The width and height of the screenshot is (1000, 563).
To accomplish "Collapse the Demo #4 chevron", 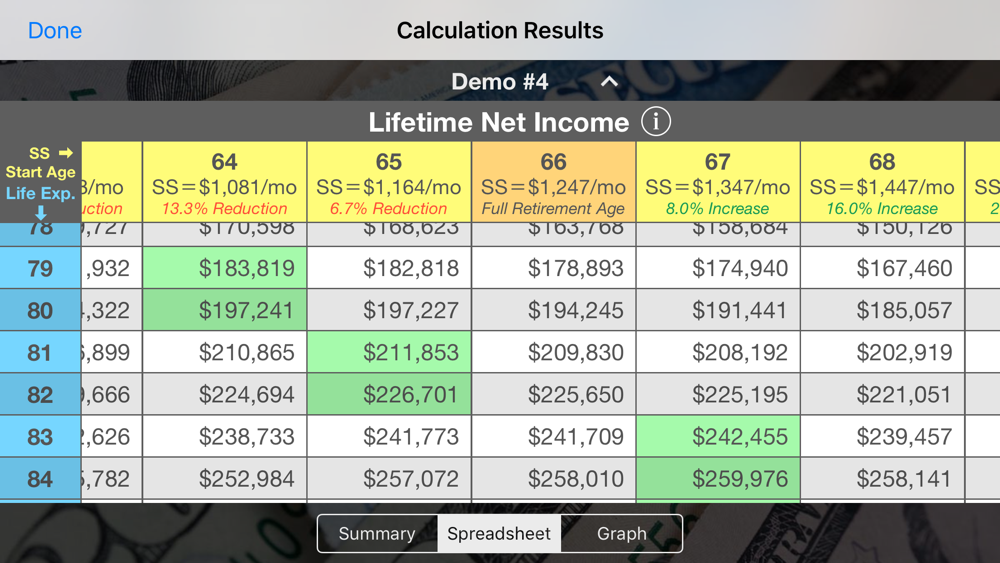I will pos(609,82).
